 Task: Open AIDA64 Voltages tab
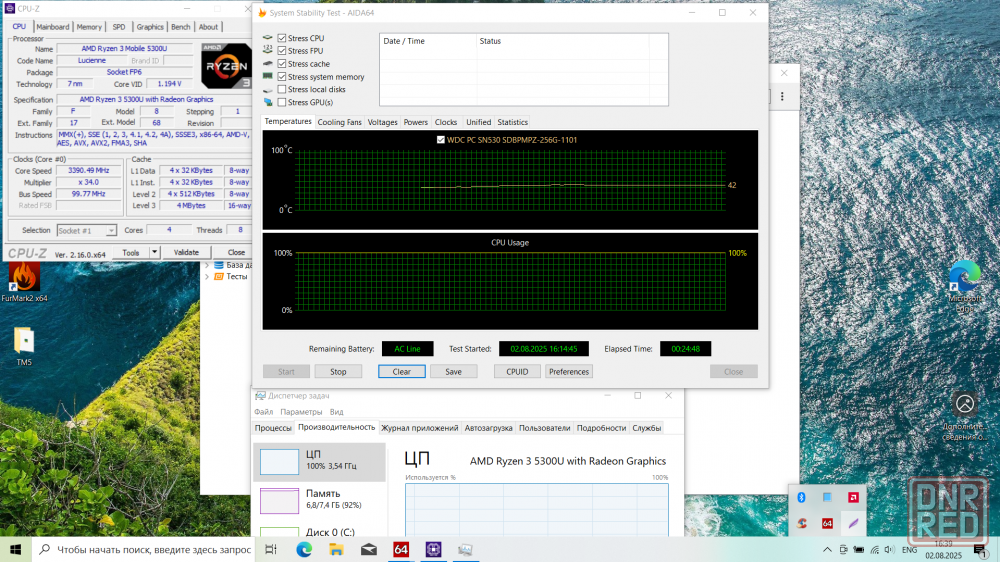coord(383,122)
